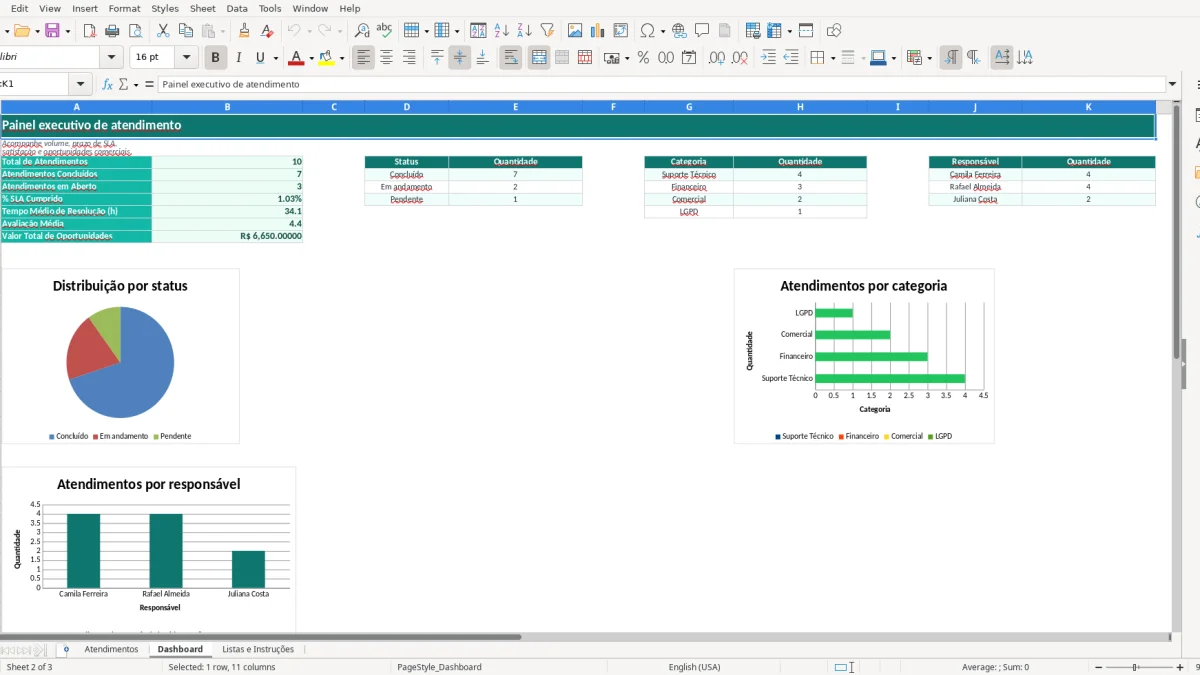The width and height of the screenshot is (1200, 675).
Task: Clone formatting with the paintbrush icon
Action: (246, 31)
